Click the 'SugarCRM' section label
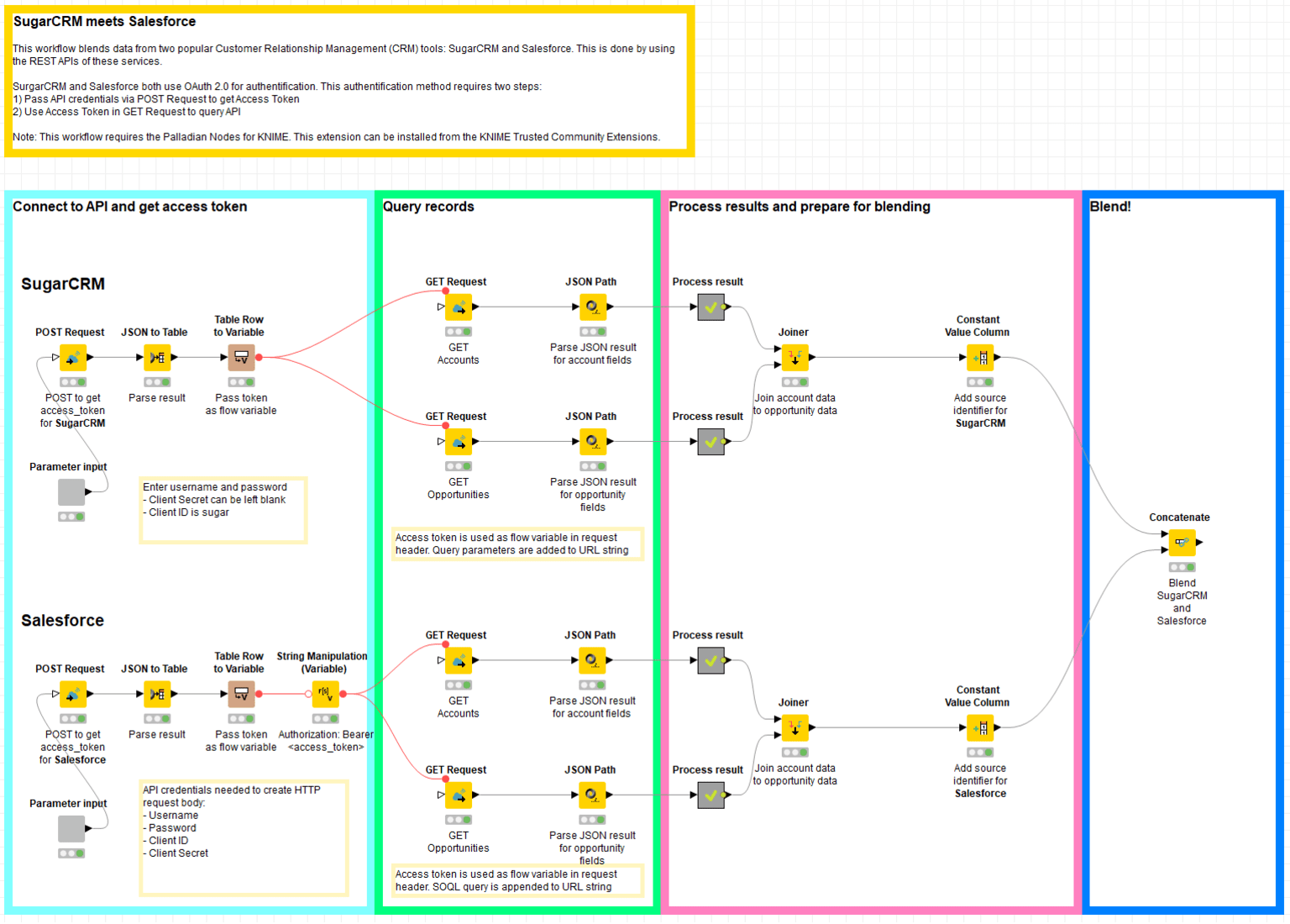The width and height of the screenshot is (1290, 924). (63, 284)
